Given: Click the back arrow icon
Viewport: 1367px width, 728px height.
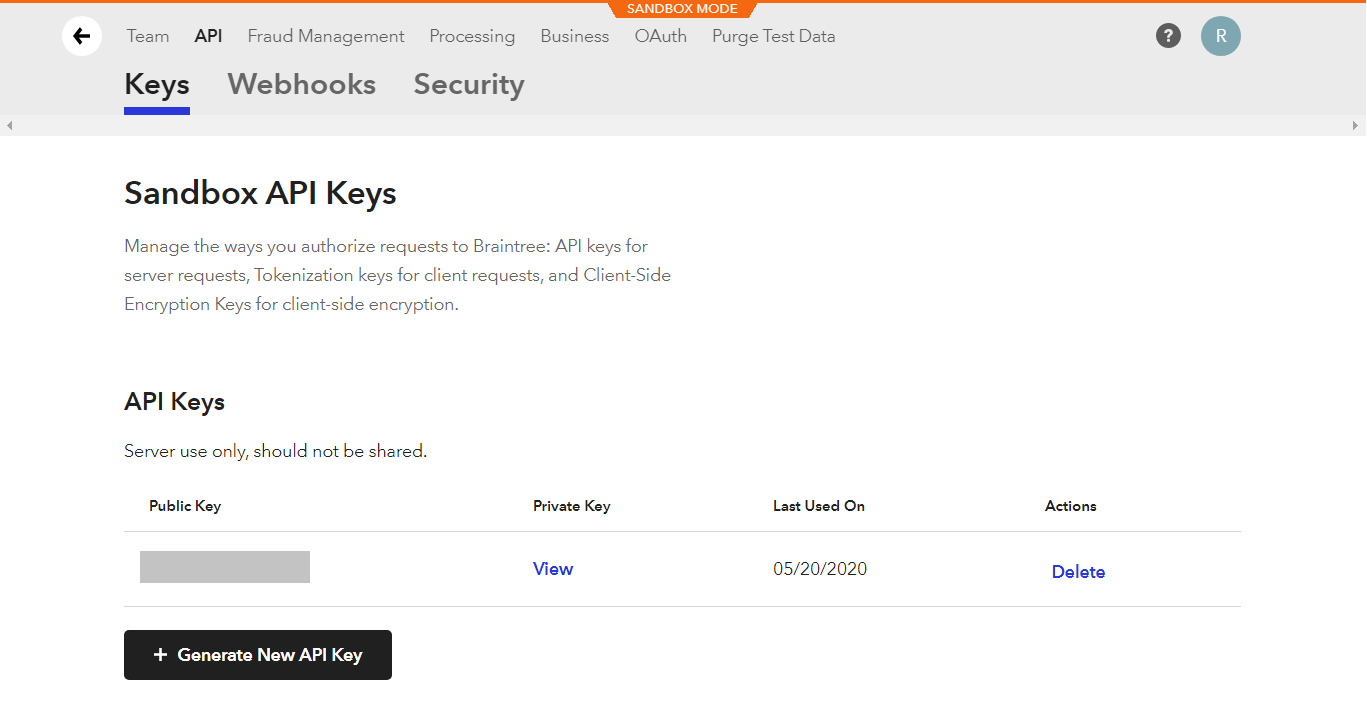Looking at the screenshot, I should pos(82,37).
